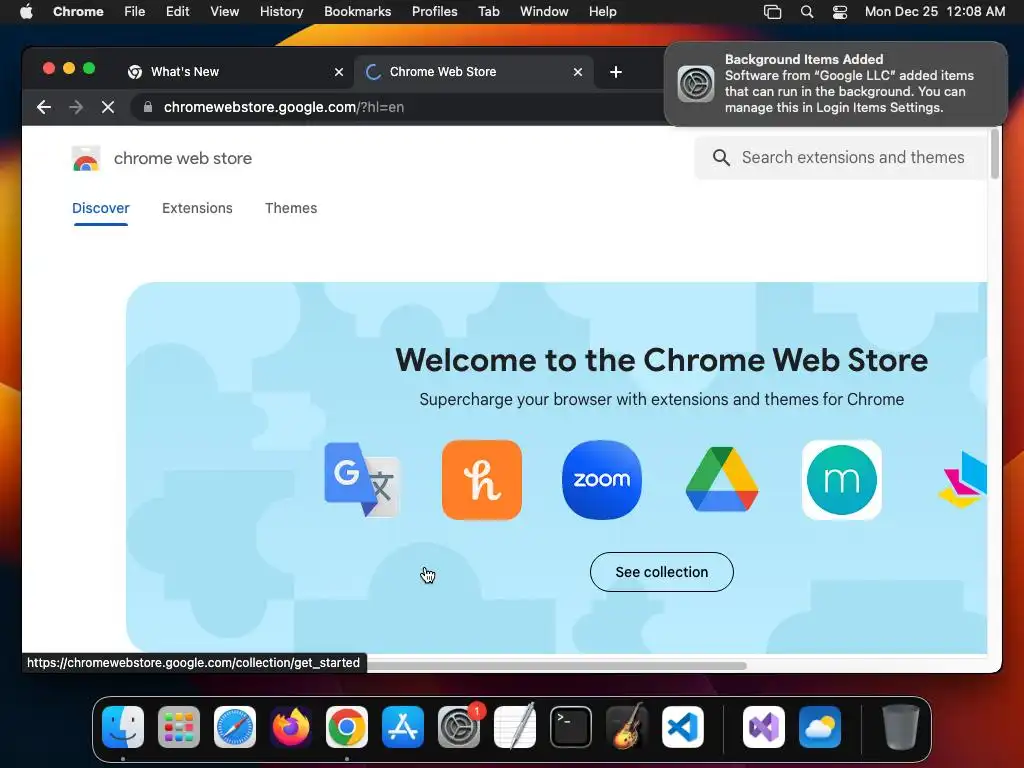Image resolution: width=1024 pixels, height=768 pixels.
Task: Open Launchpad from the dock
Action: 179,727
